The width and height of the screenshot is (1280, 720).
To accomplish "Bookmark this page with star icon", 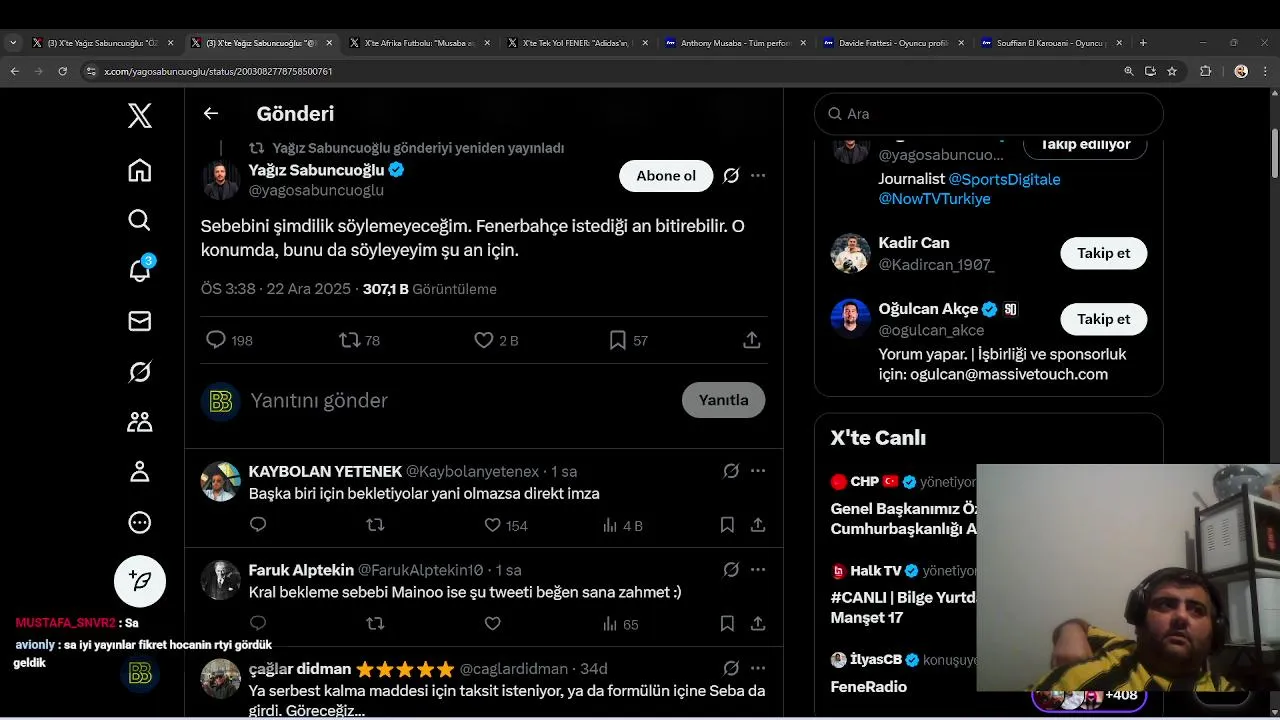I will tap(1172, 71).
